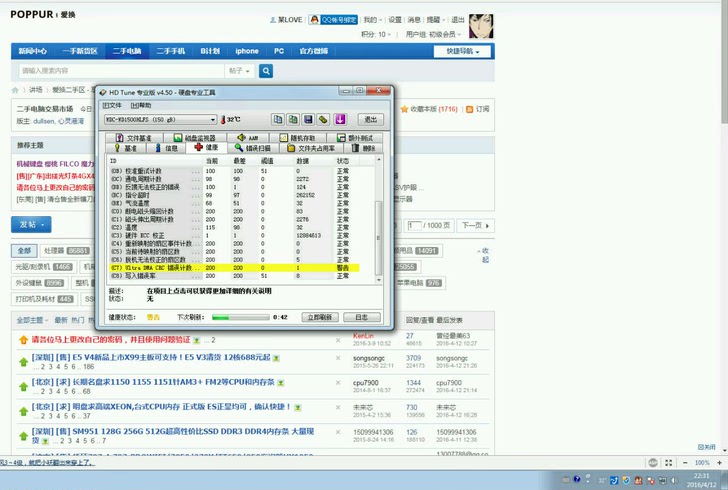
Task: Expand the 我的 dropdown in the header
Action: pyautogui.click(x=372, y=20)
